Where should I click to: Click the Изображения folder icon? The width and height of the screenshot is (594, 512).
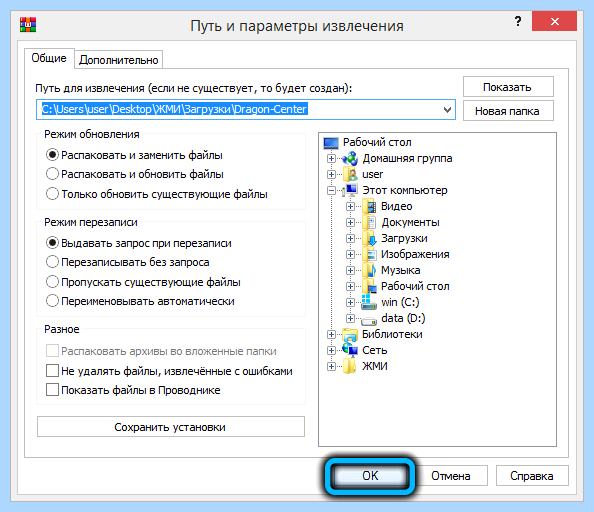tap(369, 254)
